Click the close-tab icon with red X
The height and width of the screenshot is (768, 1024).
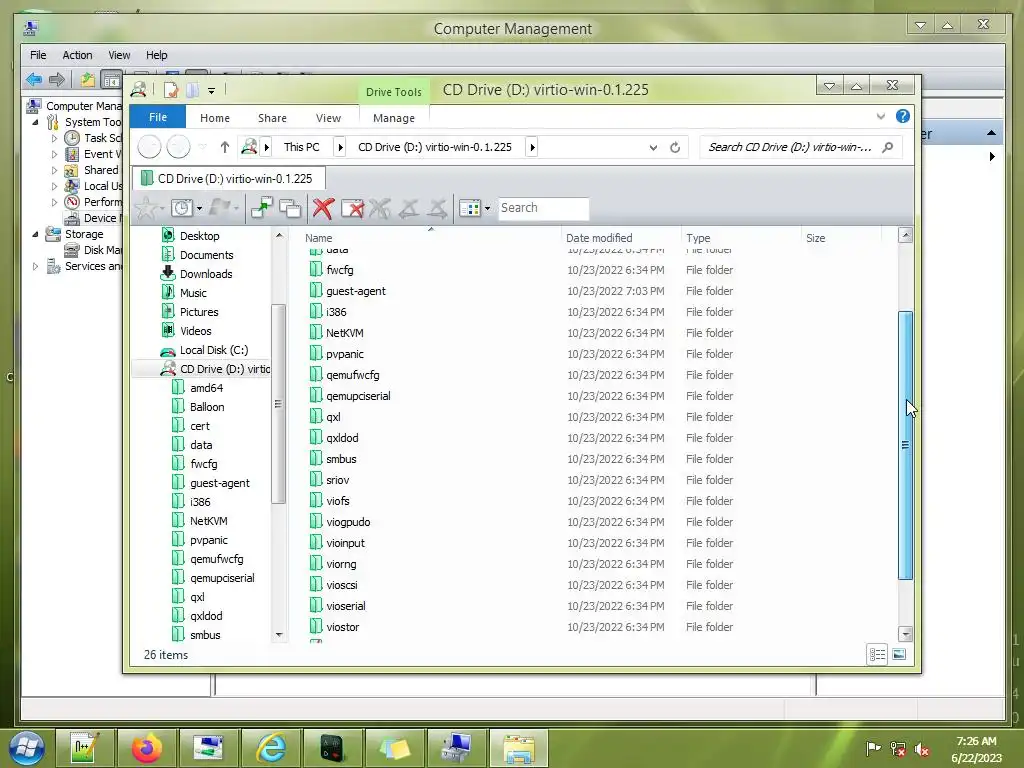click(352, 208)
